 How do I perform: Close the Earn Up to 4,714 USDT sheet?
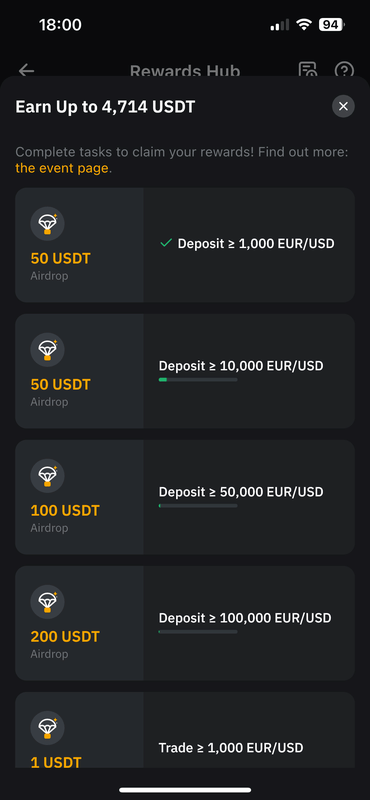tap(343, 107)
